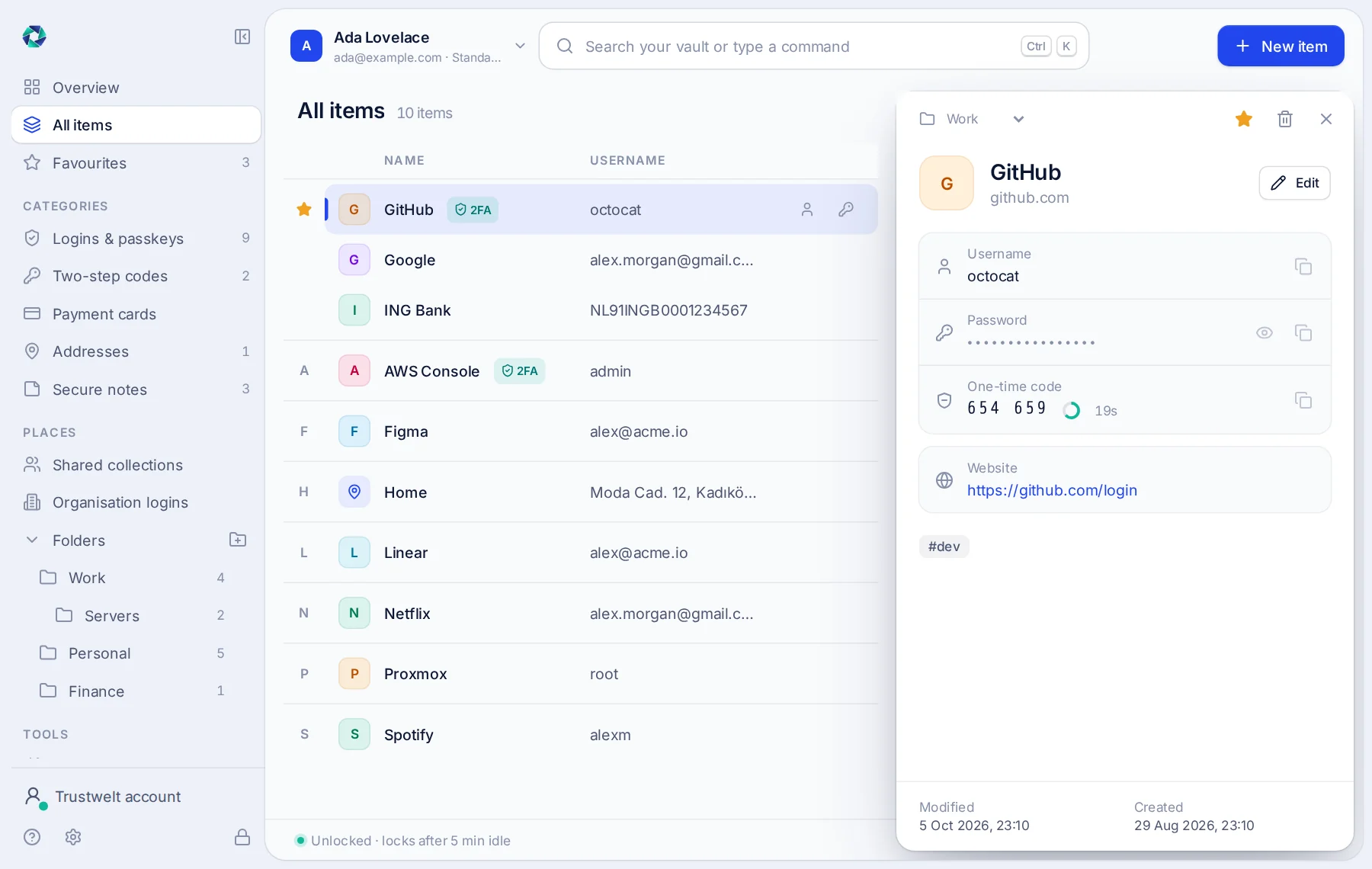Open Trustwelt account
The height and width of the screenshot is (869, 1372).
click(x=136, y=797)
